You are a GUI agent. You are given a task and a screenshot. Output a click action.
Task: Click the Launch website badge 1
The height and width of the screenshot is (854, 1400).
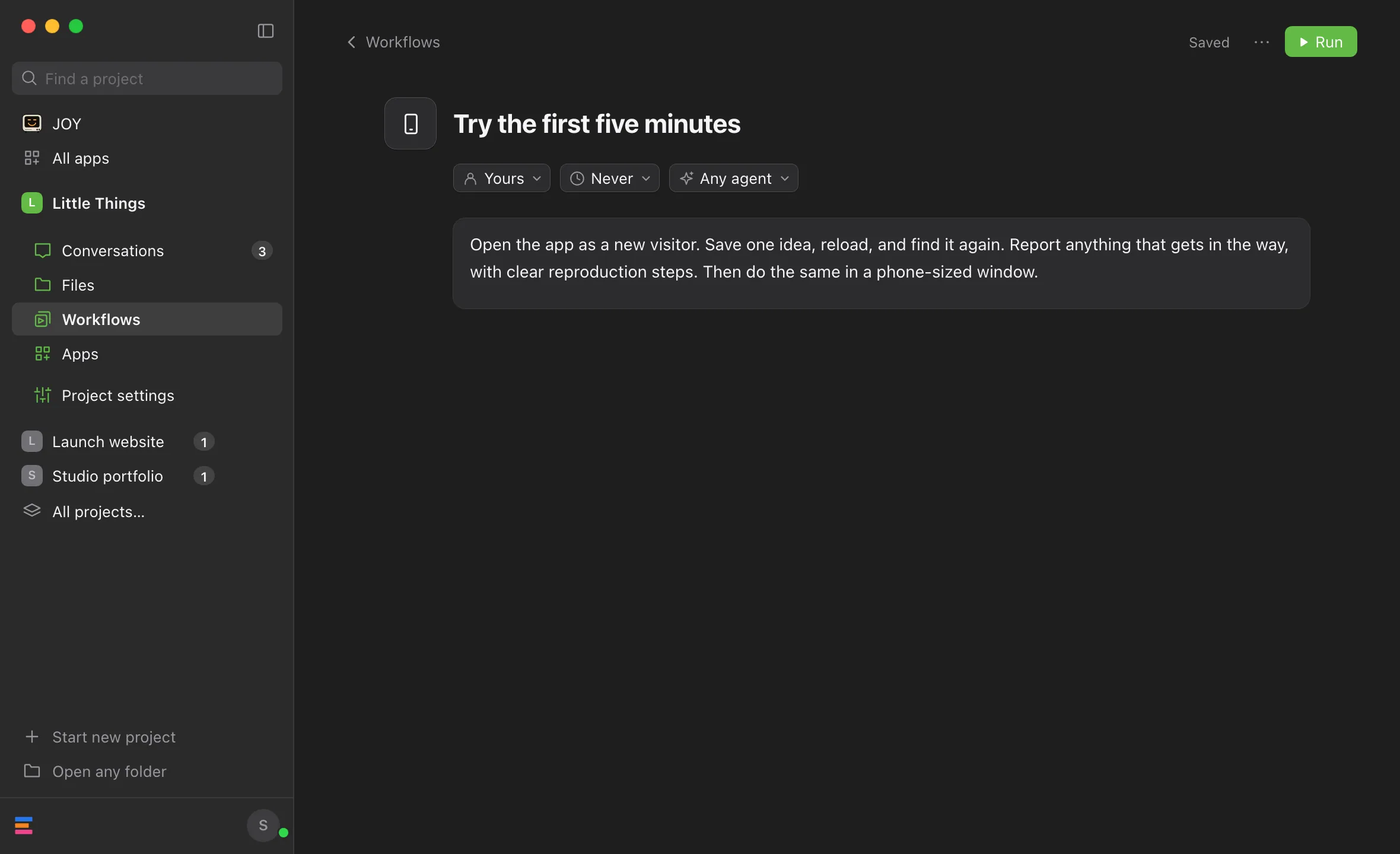[x=204, y=442]
